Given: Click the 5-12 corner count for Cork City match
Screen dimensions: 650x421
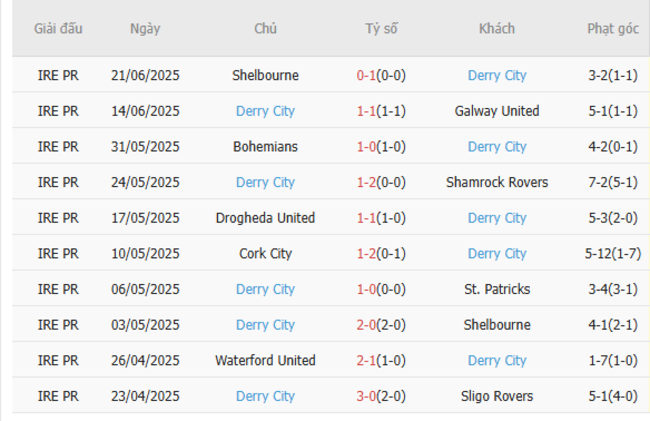Looking at the screenshot, I should (613, 254).
